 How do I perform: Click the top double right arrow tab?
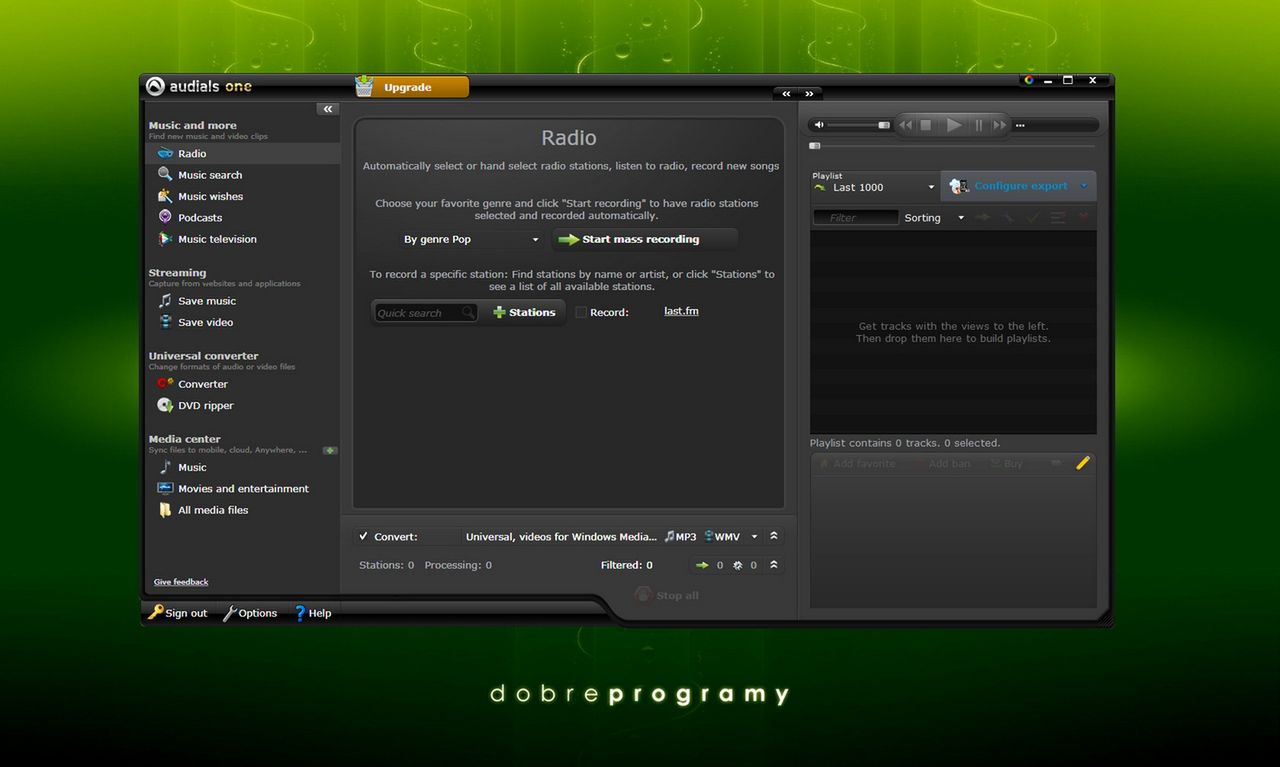(x=810, y=94)
